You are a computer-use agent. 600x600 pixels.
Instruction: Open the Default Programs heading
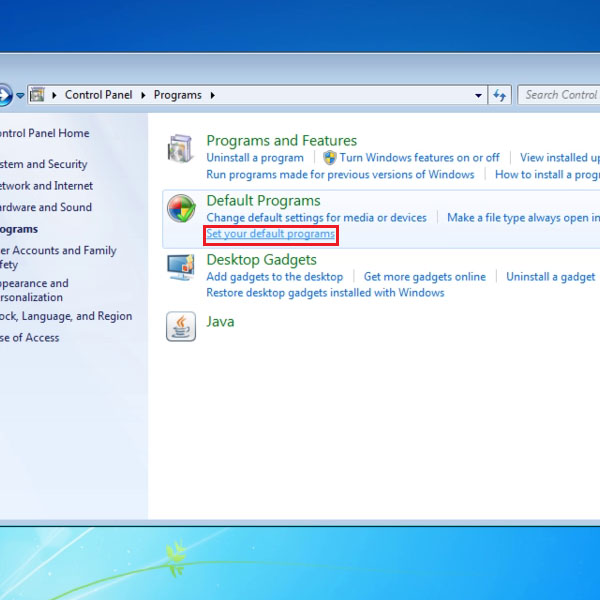(x=263, y=201)
